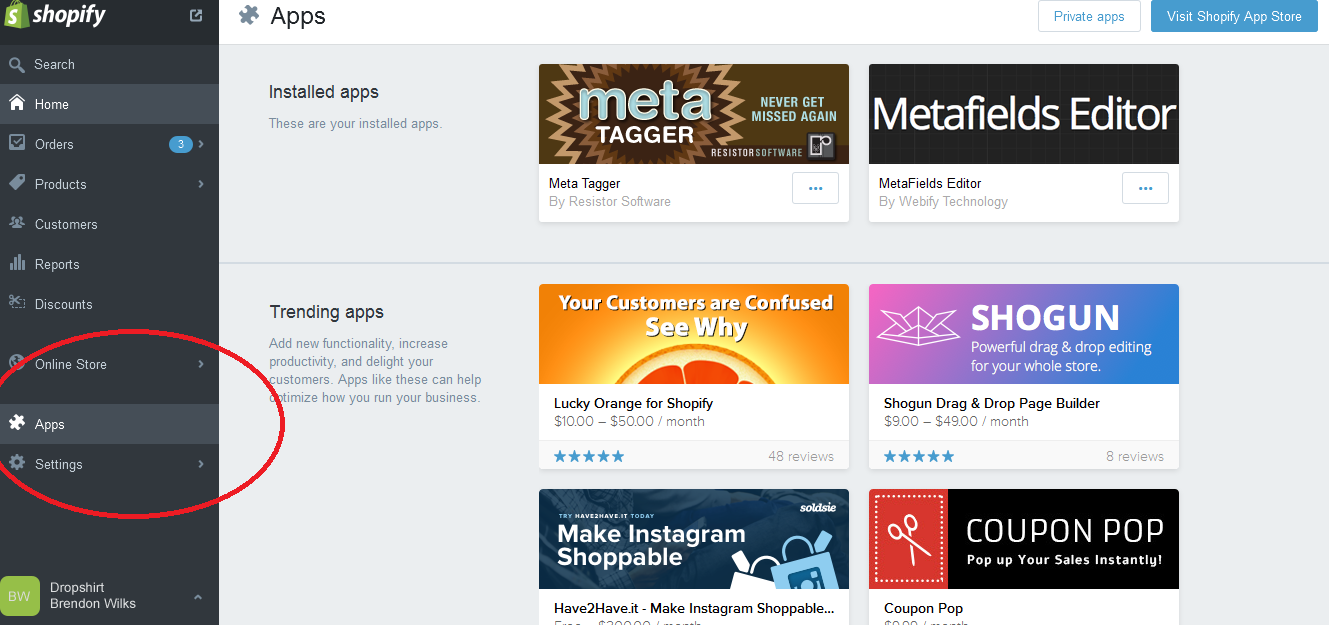Screen dimensions: 1329x625
Task: Expand the Settings submenu arrow
Action: pos(201,464)
